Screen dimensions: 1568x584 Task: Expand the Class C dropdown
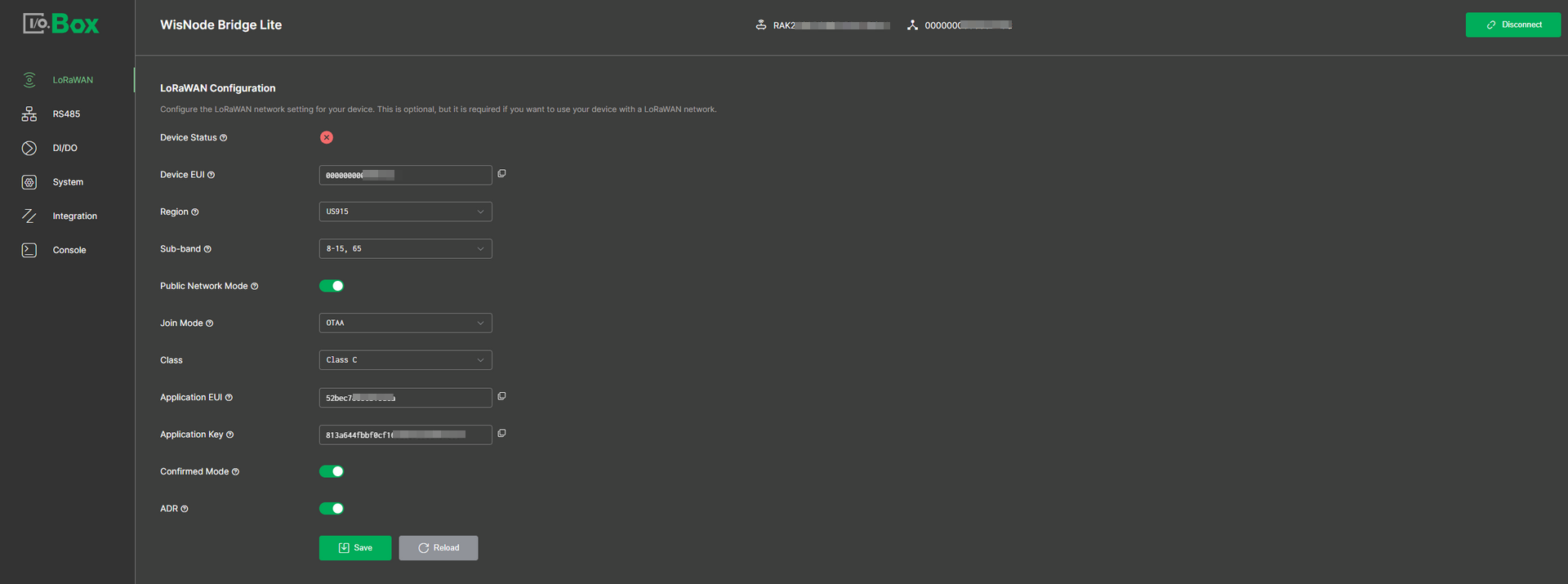(405, 360)
